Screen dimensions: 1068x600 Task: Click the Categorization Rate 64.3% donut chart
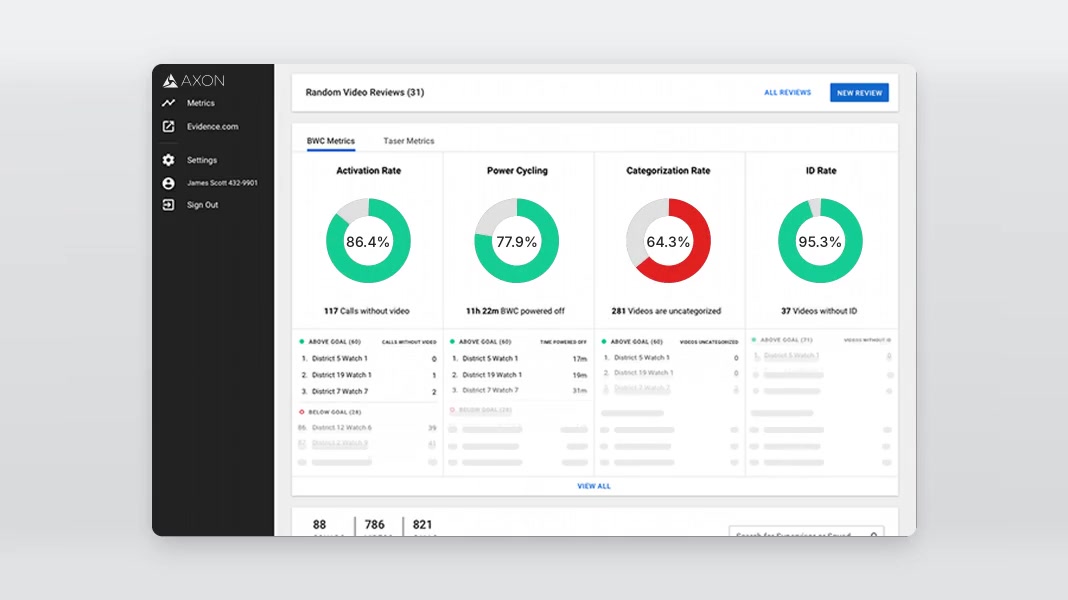pyautogui.click(x=668, y=240)
